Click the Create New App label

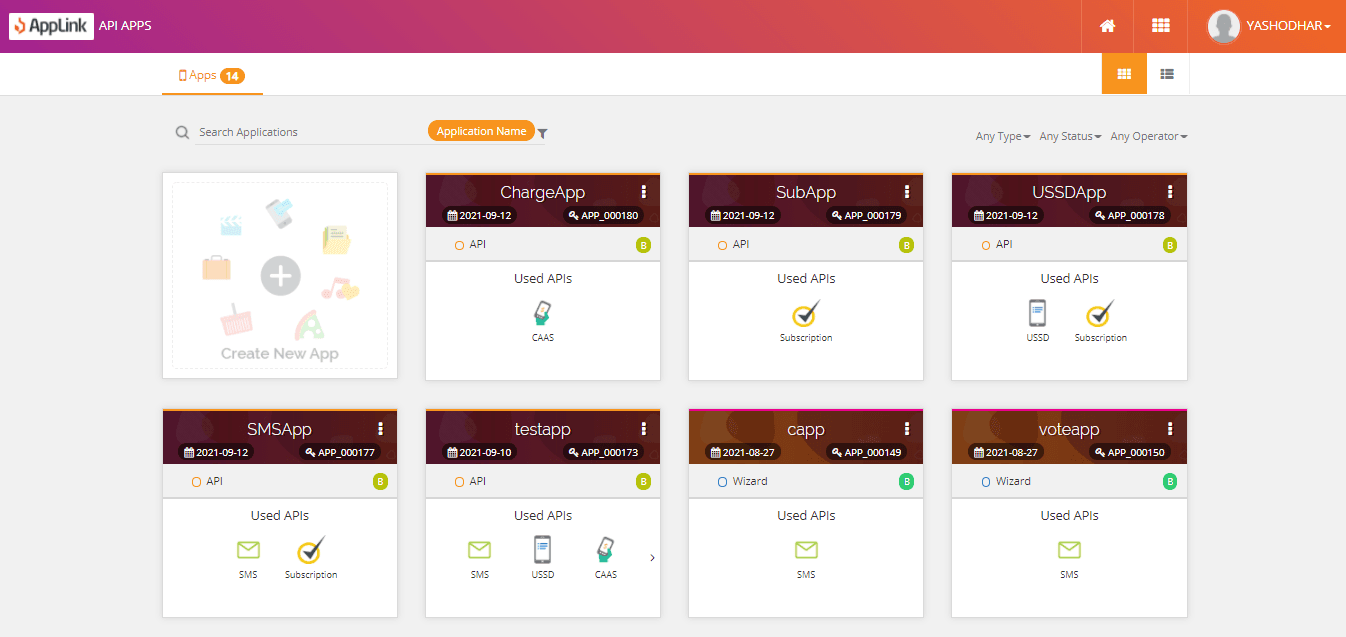pos(280,354)
